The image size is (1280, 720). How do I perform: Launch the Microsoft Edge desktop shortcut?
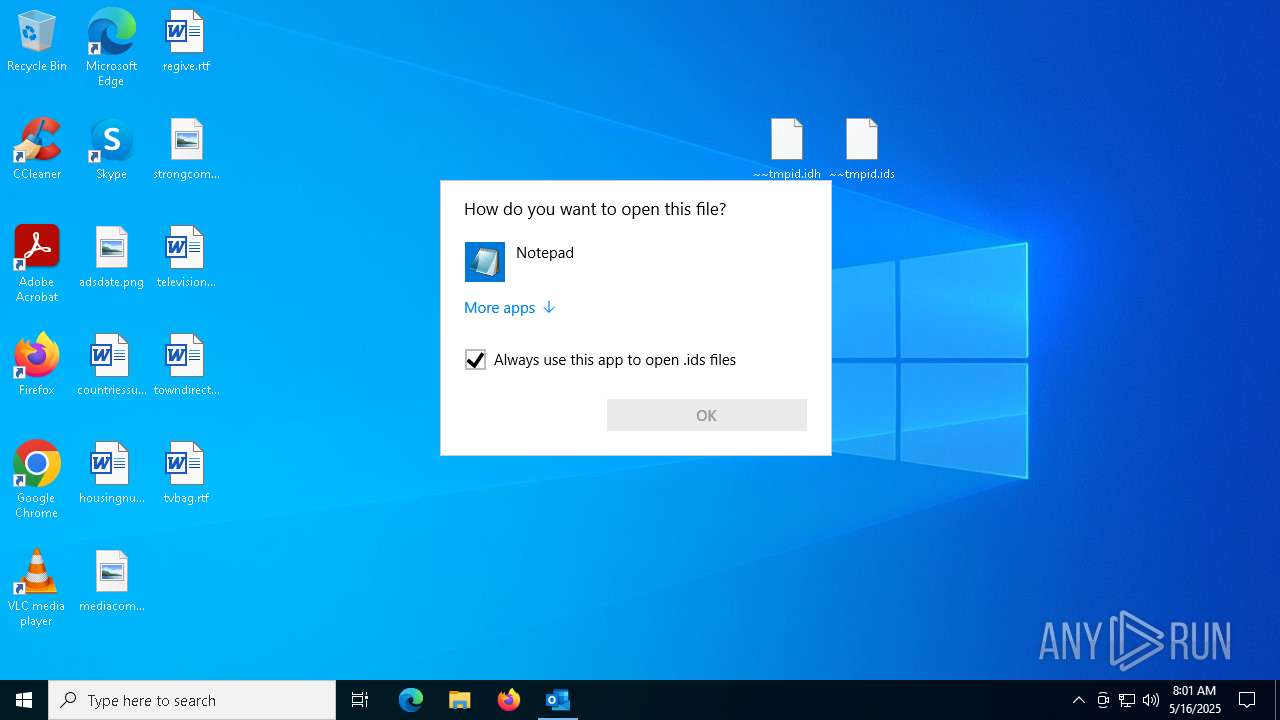click(111, 48)
